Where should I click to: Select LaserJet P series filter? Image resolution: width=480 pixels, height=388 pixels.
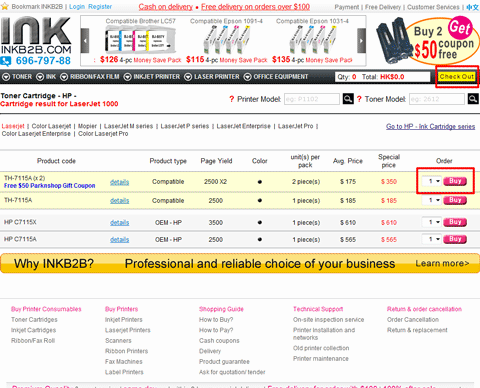(x=185, y=126)
